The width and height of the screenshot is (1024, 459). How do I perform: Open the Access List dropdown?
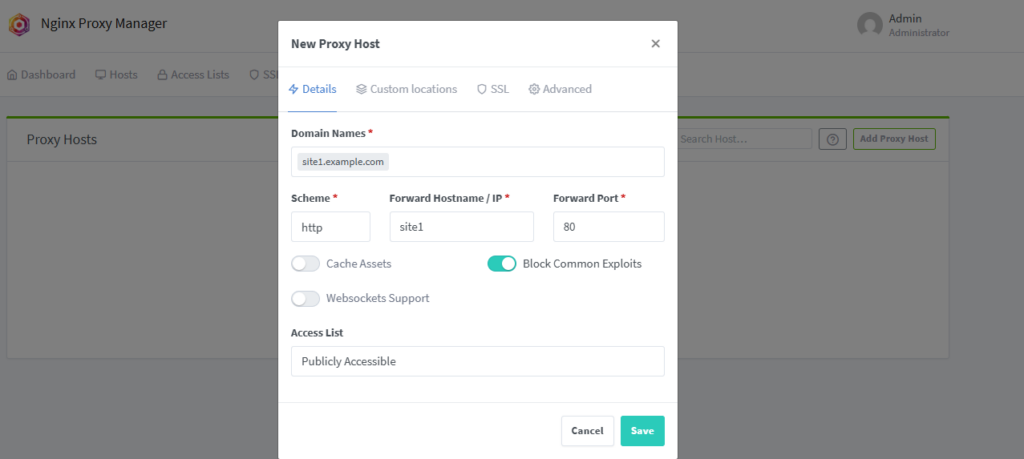[478, 361]
